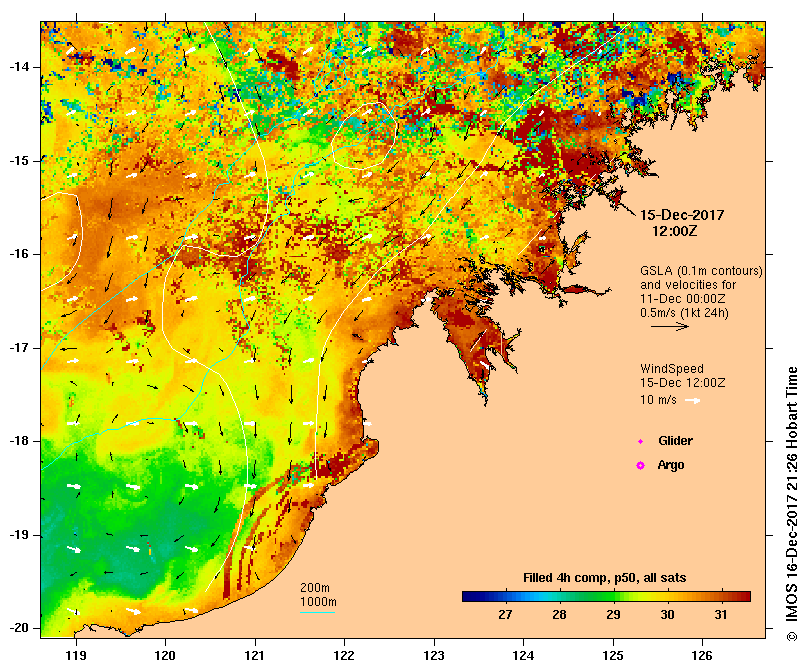Click the longitude axis label '126'
Screen dimensions: 809x672
pyautogui.click(x=702, y=656)
